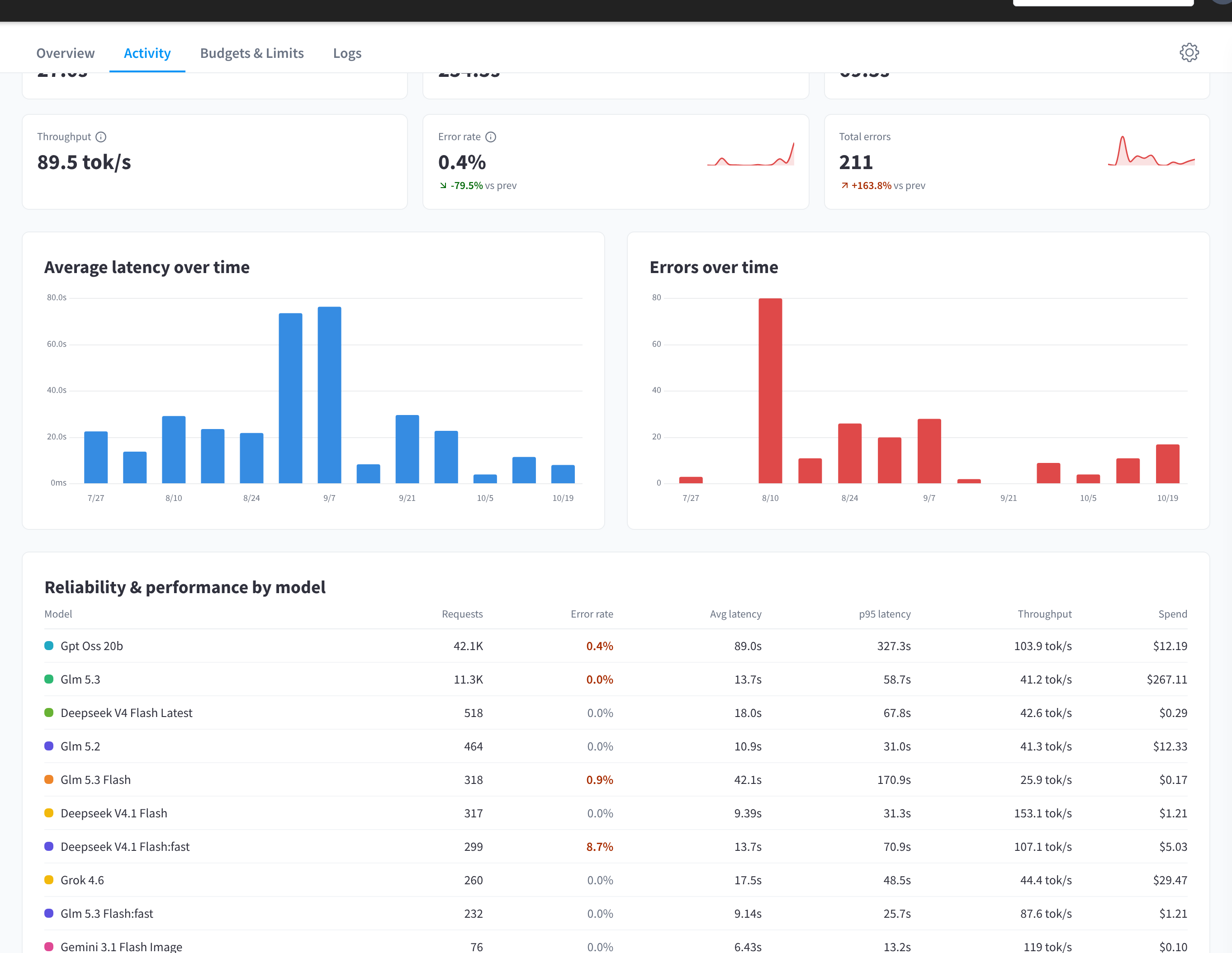Click the +163.8% vs prev indicator
Image resolution: width=1232 pixels, height=953 pixels.
click(883, 185)
